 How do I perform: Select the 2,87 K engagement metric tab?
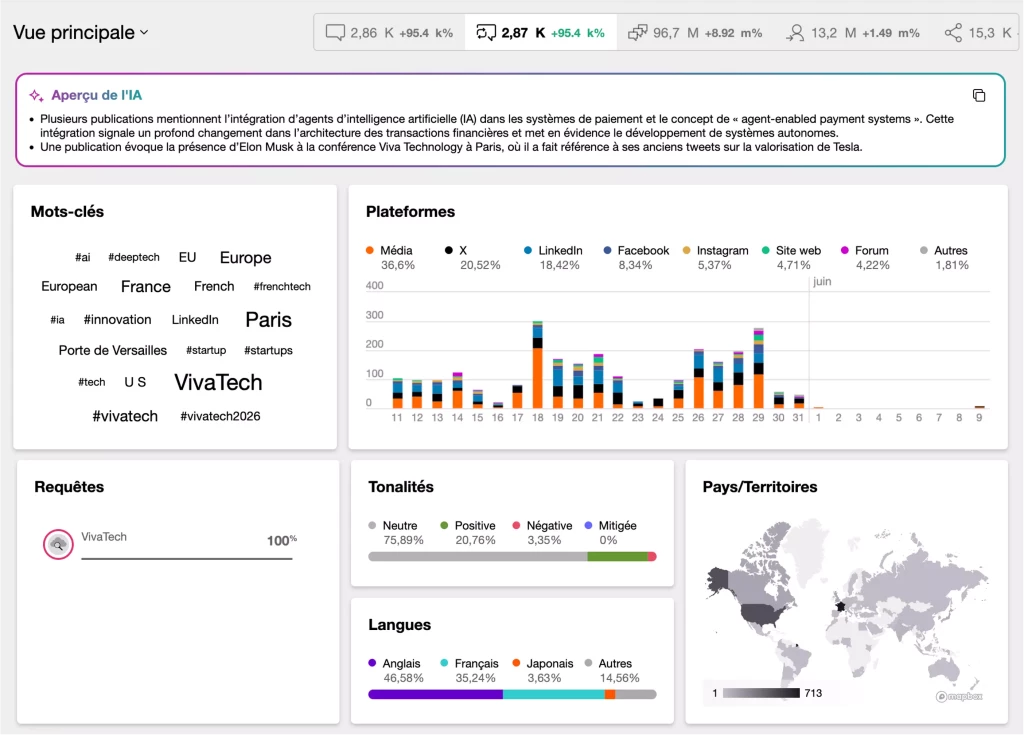click(540, 33)
